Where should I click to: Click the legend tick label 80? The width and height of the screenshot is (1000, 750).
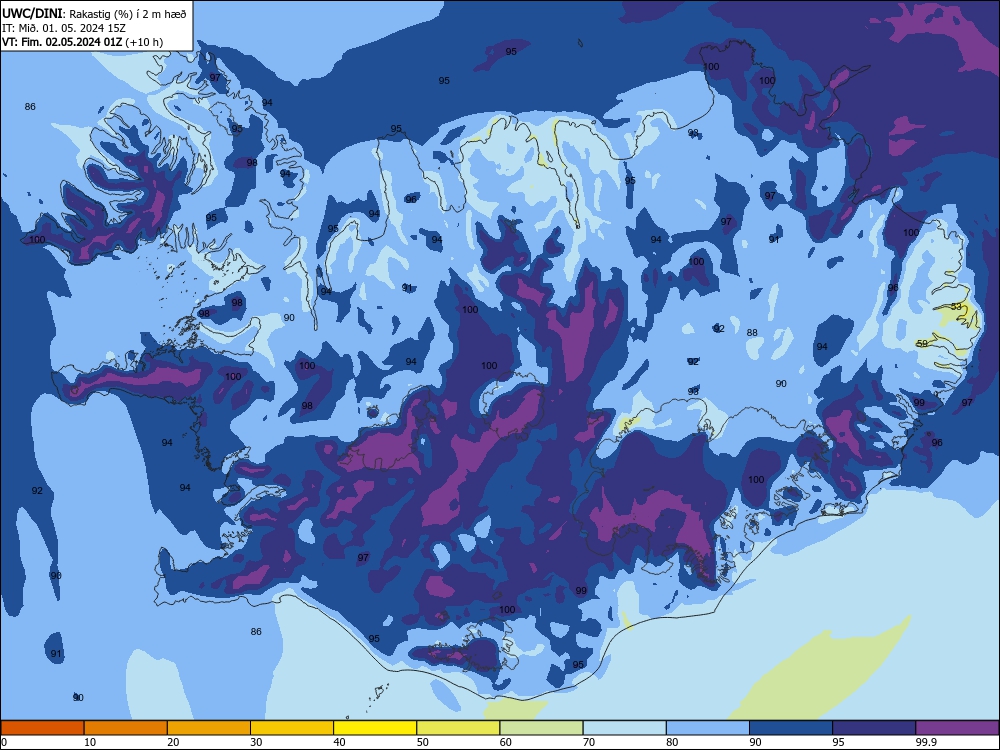[x=672, y=742]
